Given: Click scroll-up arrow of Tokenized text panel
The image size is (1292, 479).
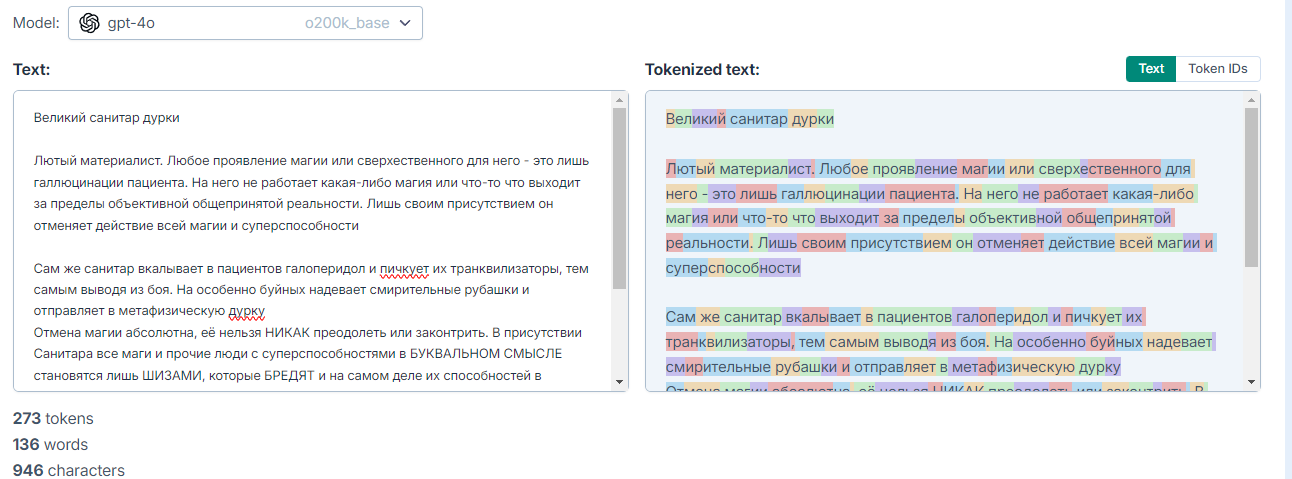Looking at the screenshot, I should [1251, 100].
